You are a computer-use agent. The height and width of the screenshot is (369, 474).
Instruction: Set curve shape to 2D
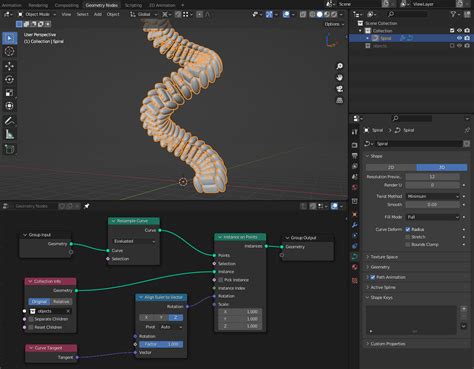pyautogui.click(x=391, y=167)
